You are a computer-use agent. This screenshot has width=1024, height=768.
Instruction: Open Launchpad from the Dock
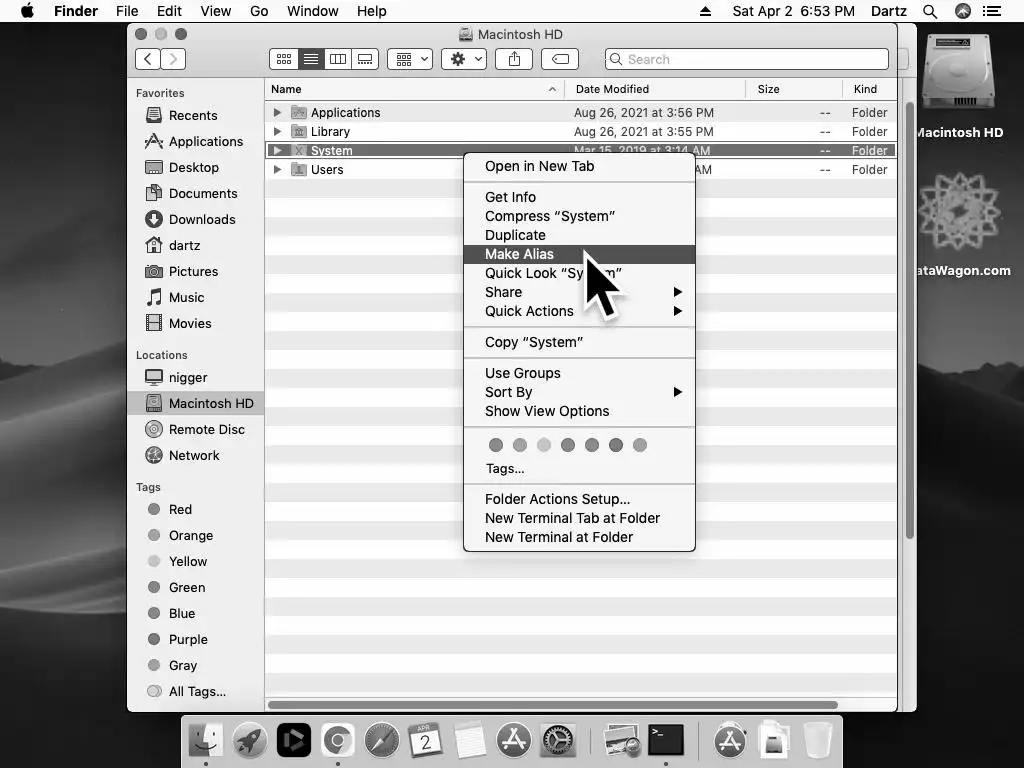pos(249,741)
